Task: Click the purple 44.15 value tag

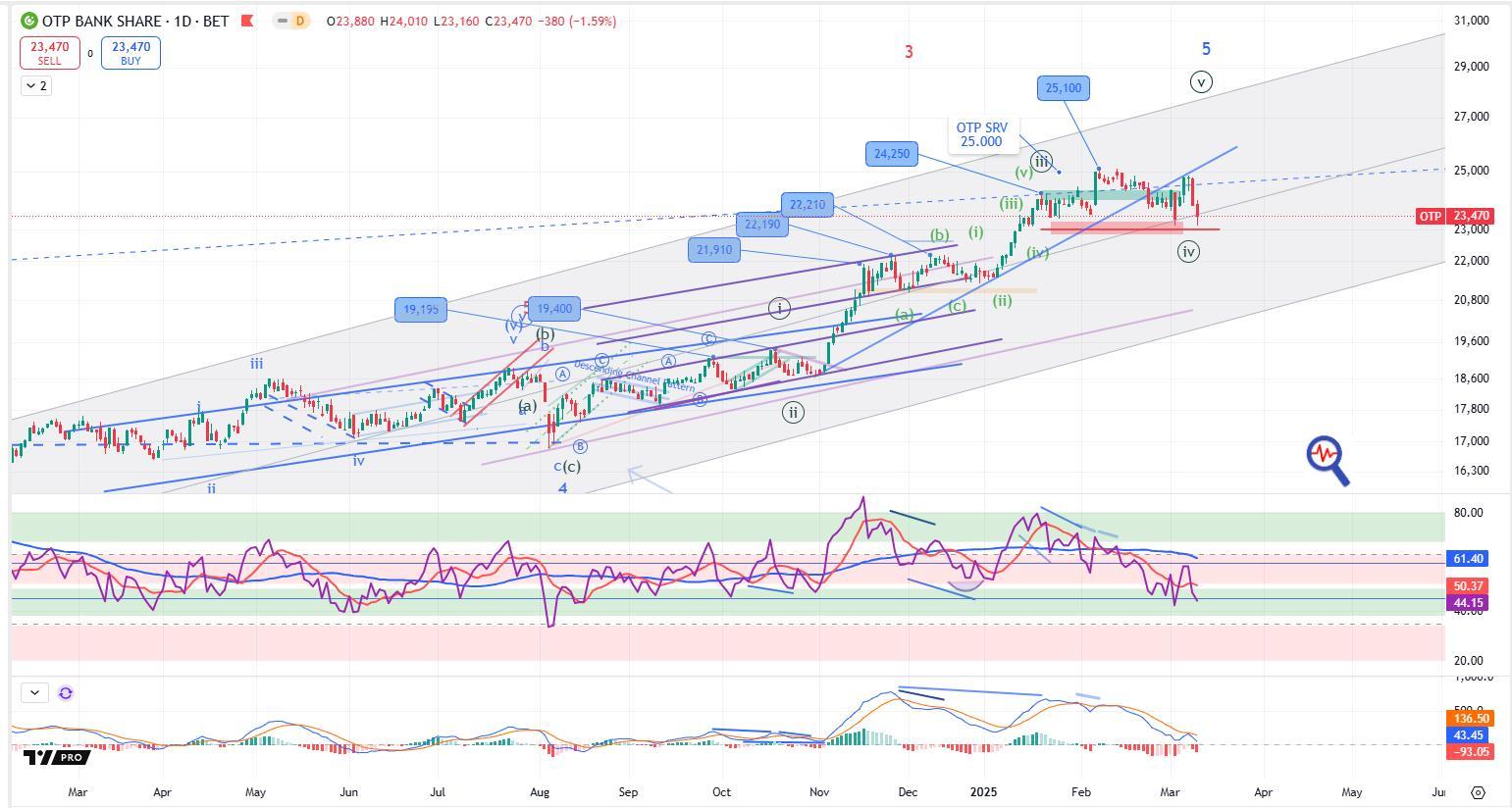Action: pyautogui.click(x=1468, y=602)
